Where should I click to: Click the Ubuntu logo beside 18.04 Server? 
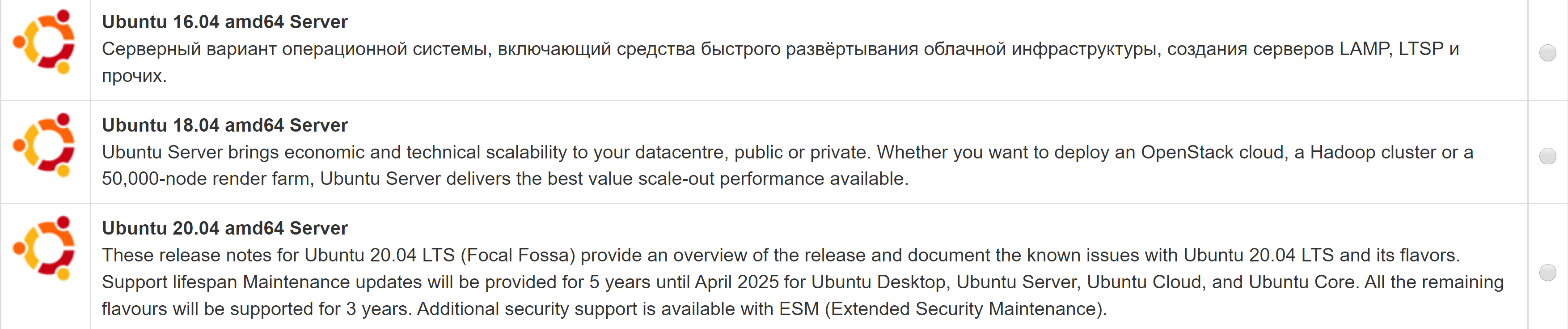pos(44,145)
